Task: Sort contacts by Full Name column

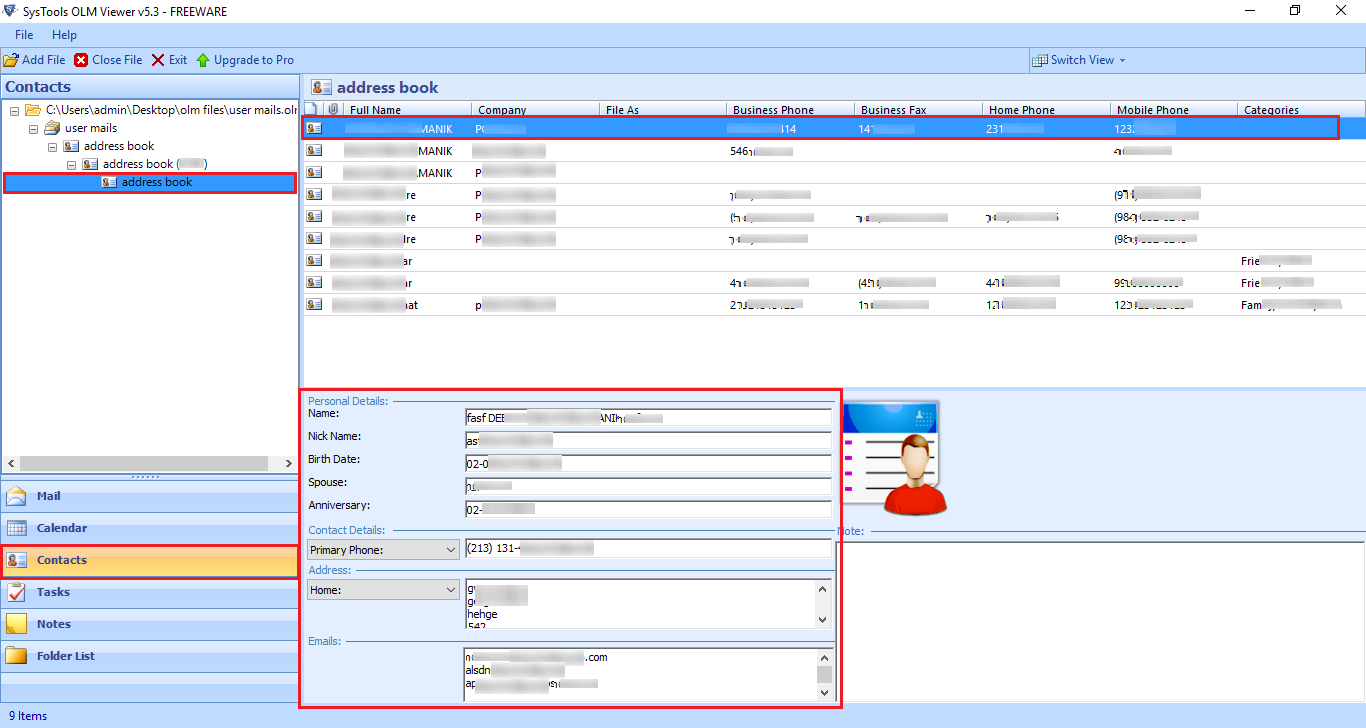Action: click(408, 110)
